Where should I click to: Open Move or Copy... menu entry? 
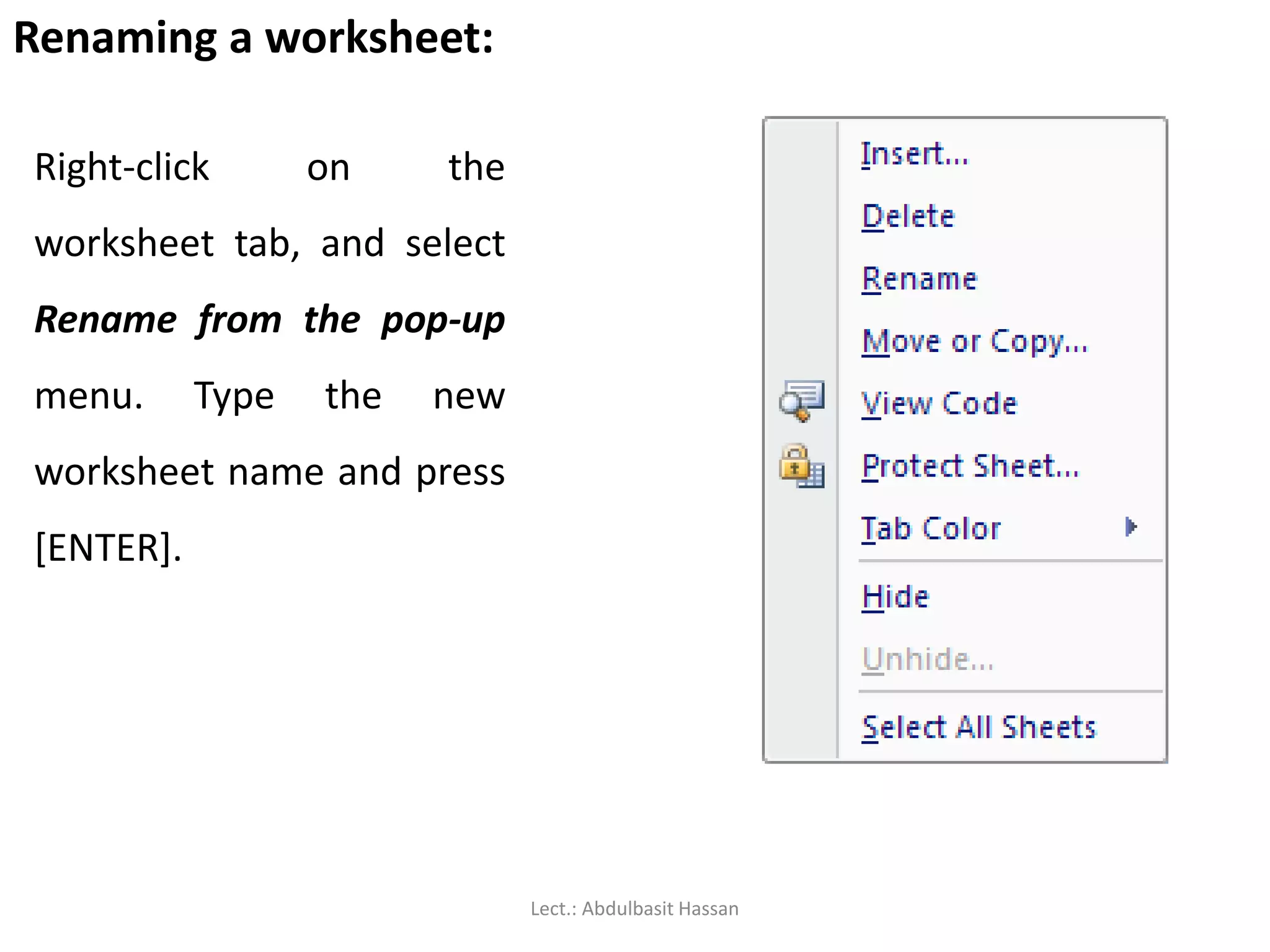[975, 342]
